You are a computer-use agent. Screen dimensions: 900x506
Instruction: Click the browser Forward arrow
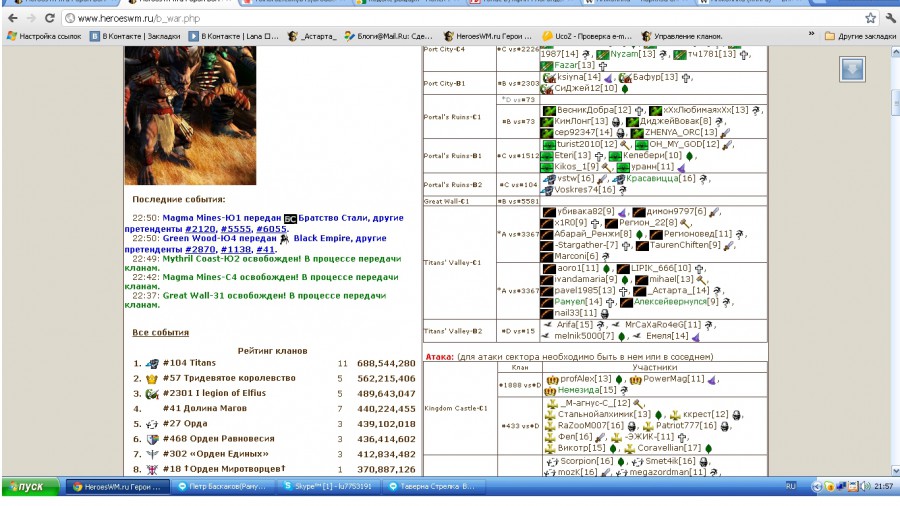pos(31,18)
